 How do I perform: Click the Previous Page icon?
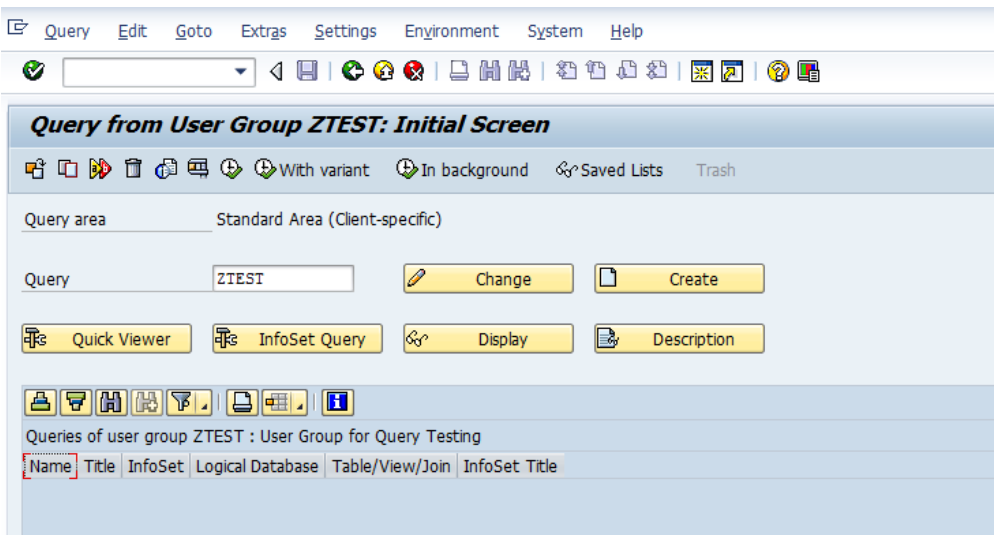tap(596, 70)
